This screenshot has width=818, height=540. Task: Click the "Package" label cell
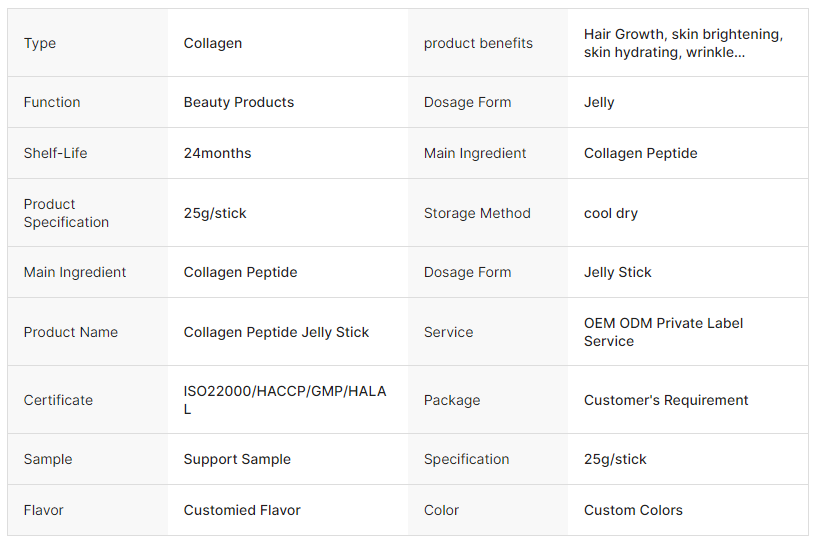click(452, 400)
